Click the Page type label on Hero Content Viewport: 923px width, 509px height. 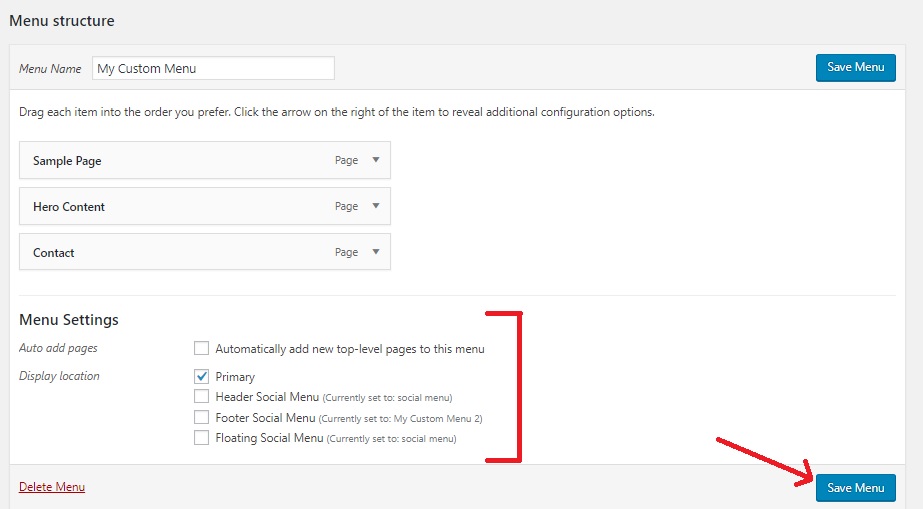click(x=346, y=206)
